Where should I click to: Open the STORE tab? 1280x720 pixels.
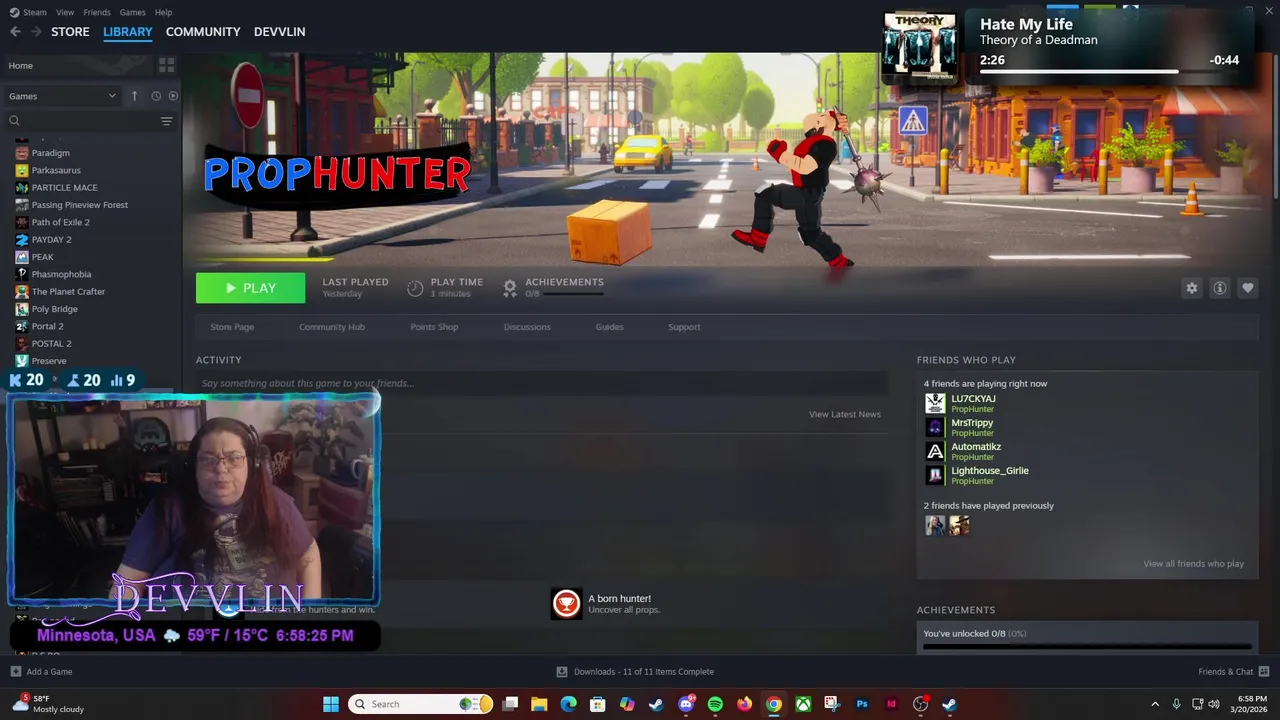[x=70, y=32]
